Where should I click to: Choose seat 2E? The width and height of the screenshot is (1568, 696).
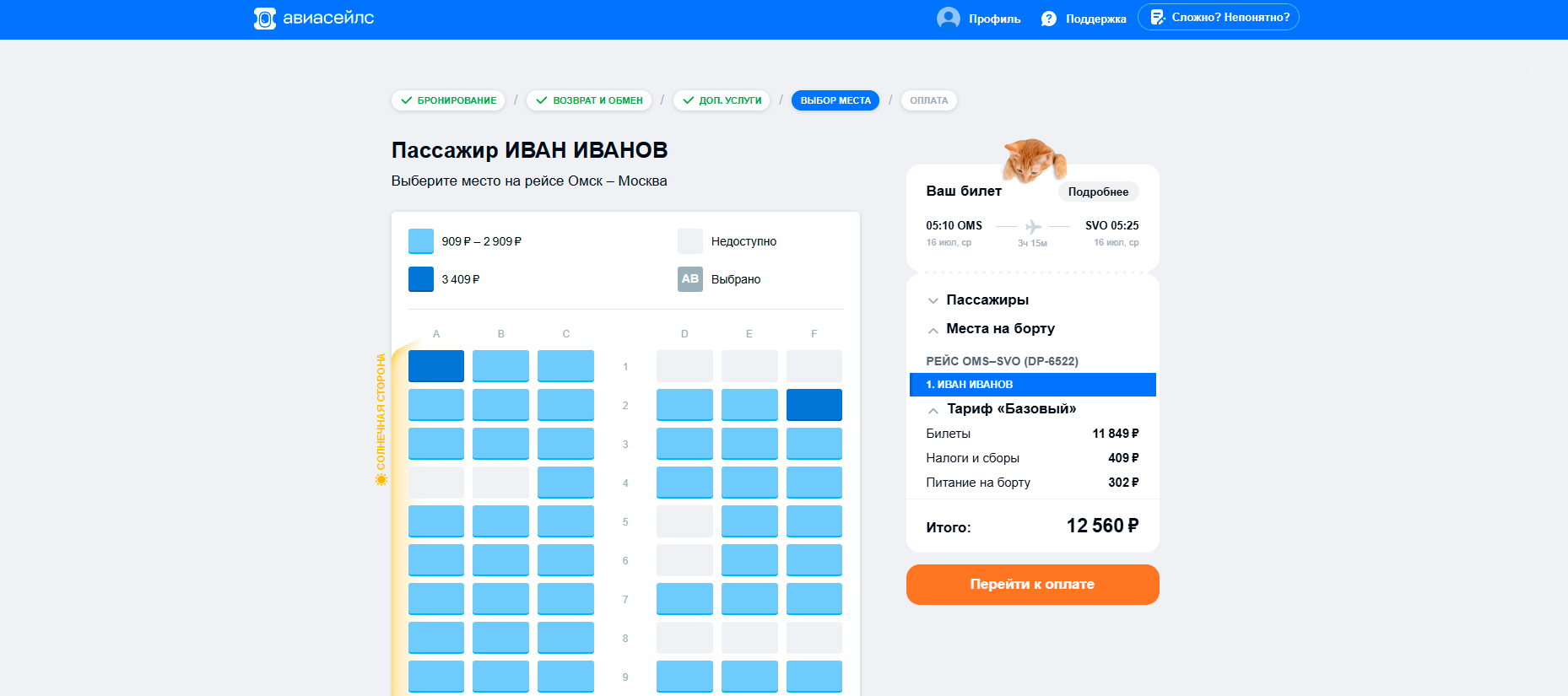point(749,405)
